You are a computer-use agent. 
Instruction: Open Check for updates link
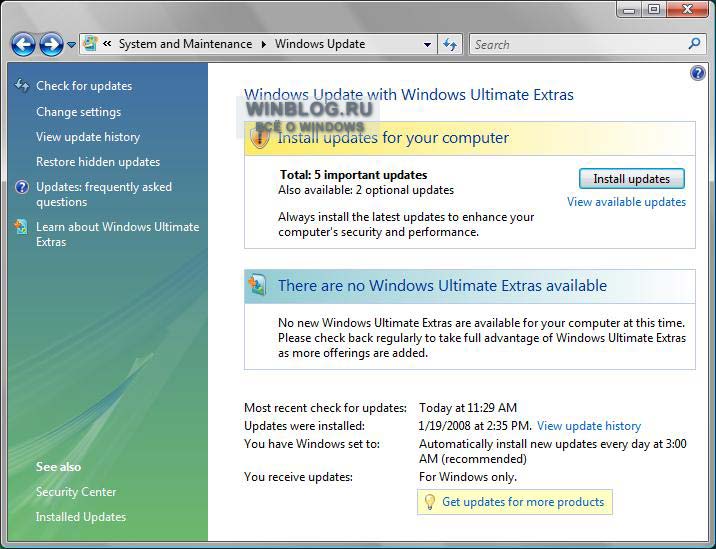pyautogui.click(x=84, y=86)
